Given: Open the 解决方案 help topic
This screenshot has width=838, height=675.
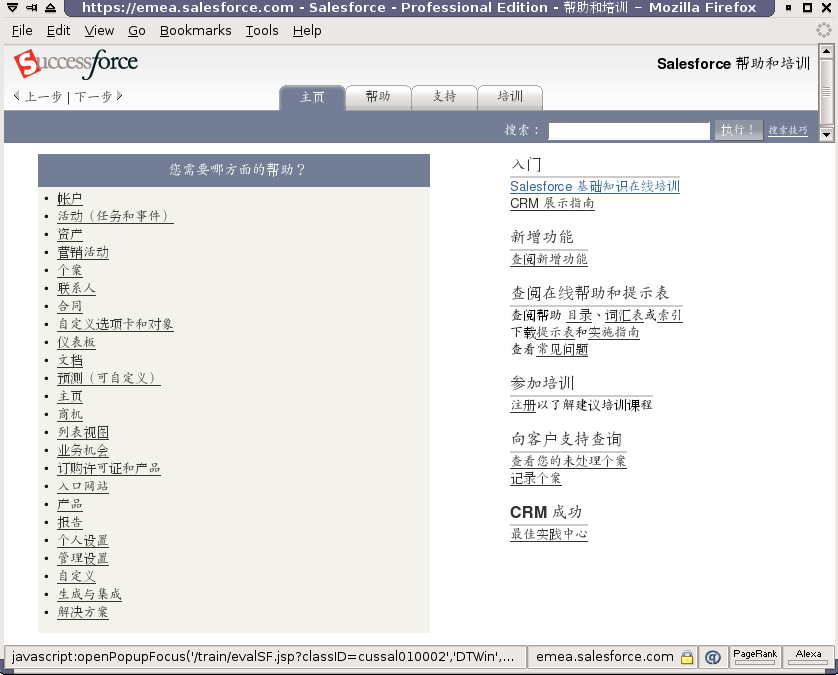Looking at the screenshot, I should point(83,612).
